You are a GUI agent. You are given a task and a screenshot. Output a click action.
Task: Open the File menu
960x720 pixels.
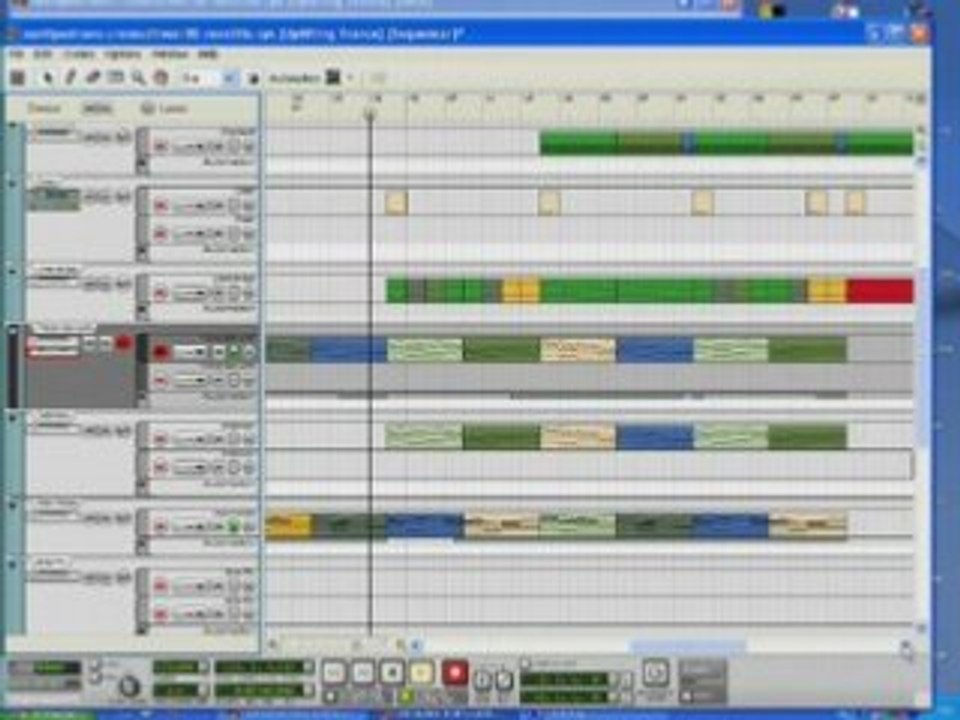click(x=17, y=54)
